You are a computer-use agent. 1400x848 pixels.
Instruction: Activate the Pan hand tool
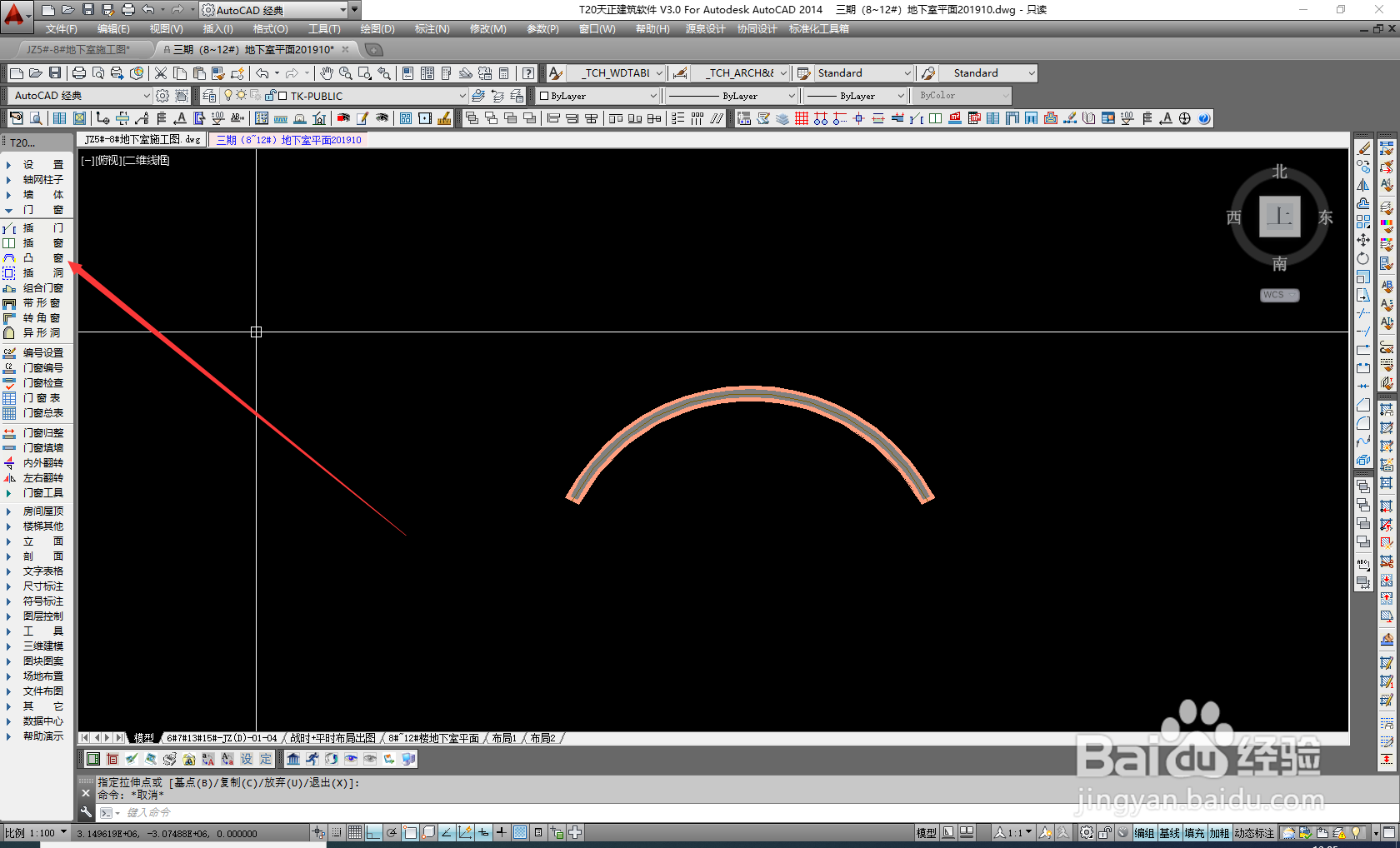[x=327, y=73]
